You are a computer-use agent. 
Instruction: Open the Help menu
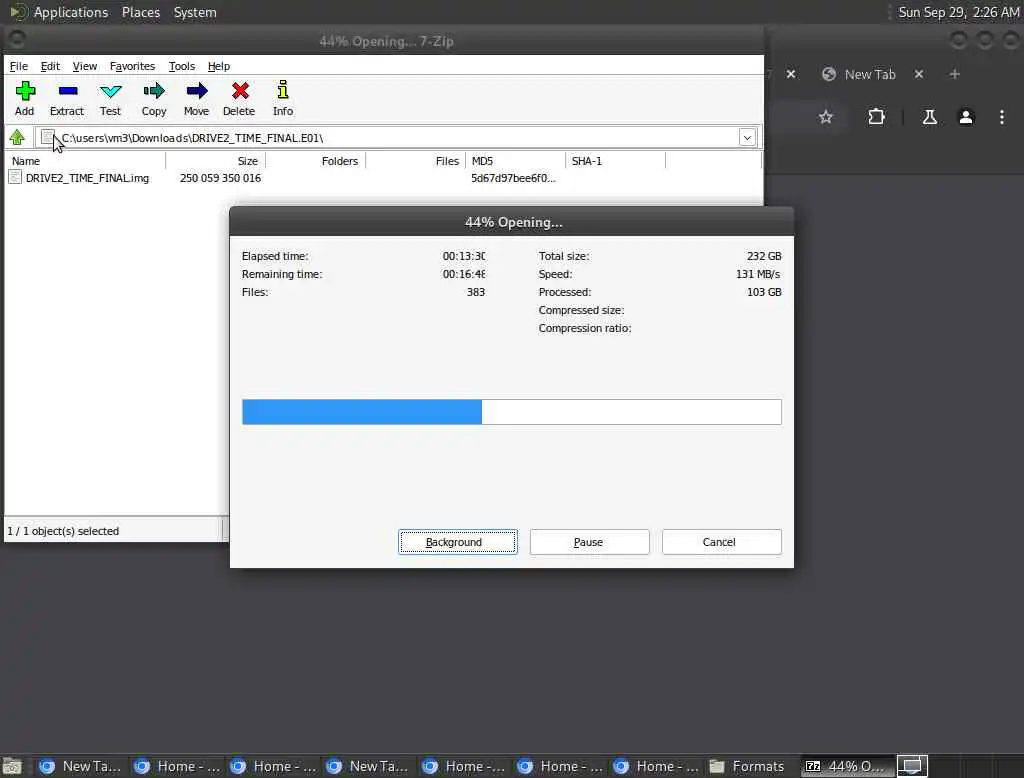[219, 66]
